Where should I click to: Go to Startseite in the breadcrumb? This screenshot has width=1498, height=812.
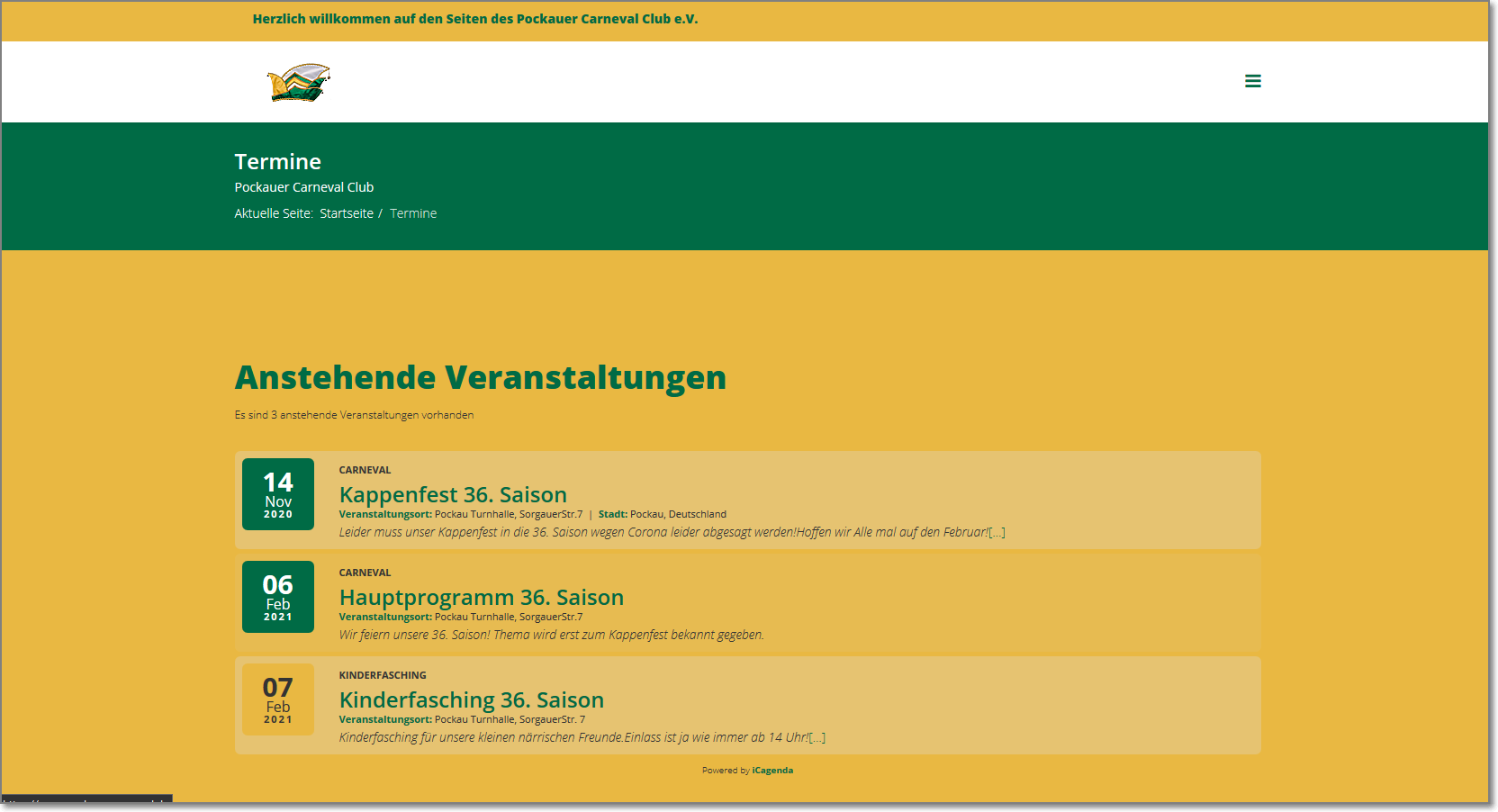pyautogui.click(x=346, y=213)
